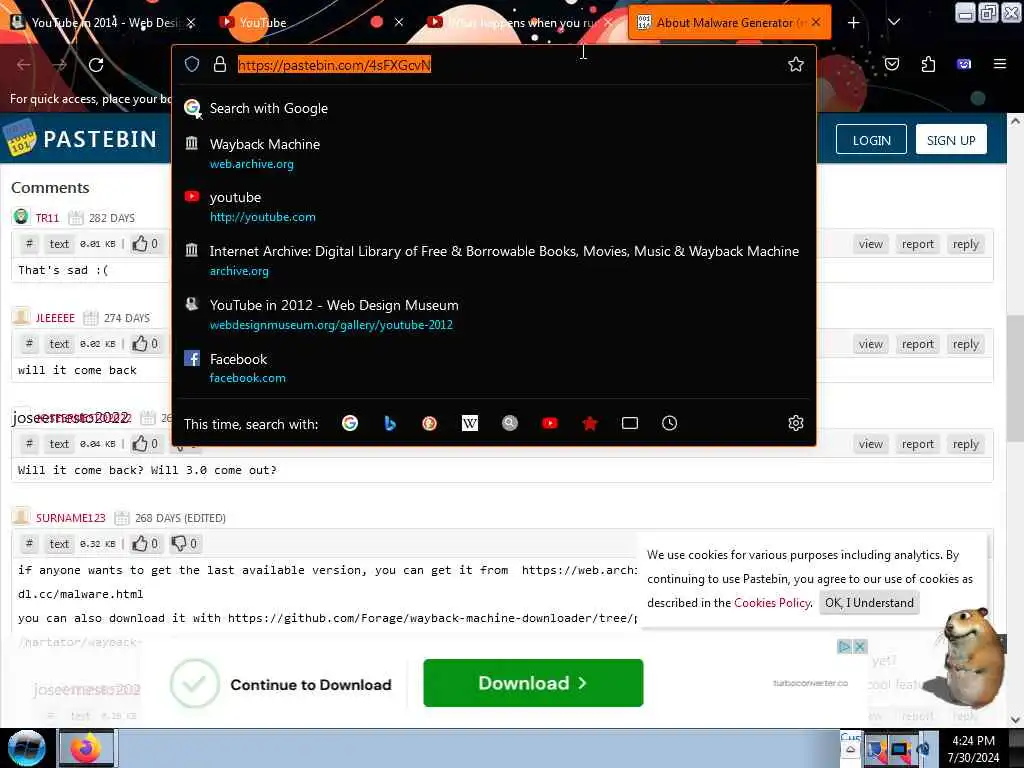Screen dimensions: 1024x768
Task: Close the YouTube in 2014 tab
Action: (x=191, y=23)
